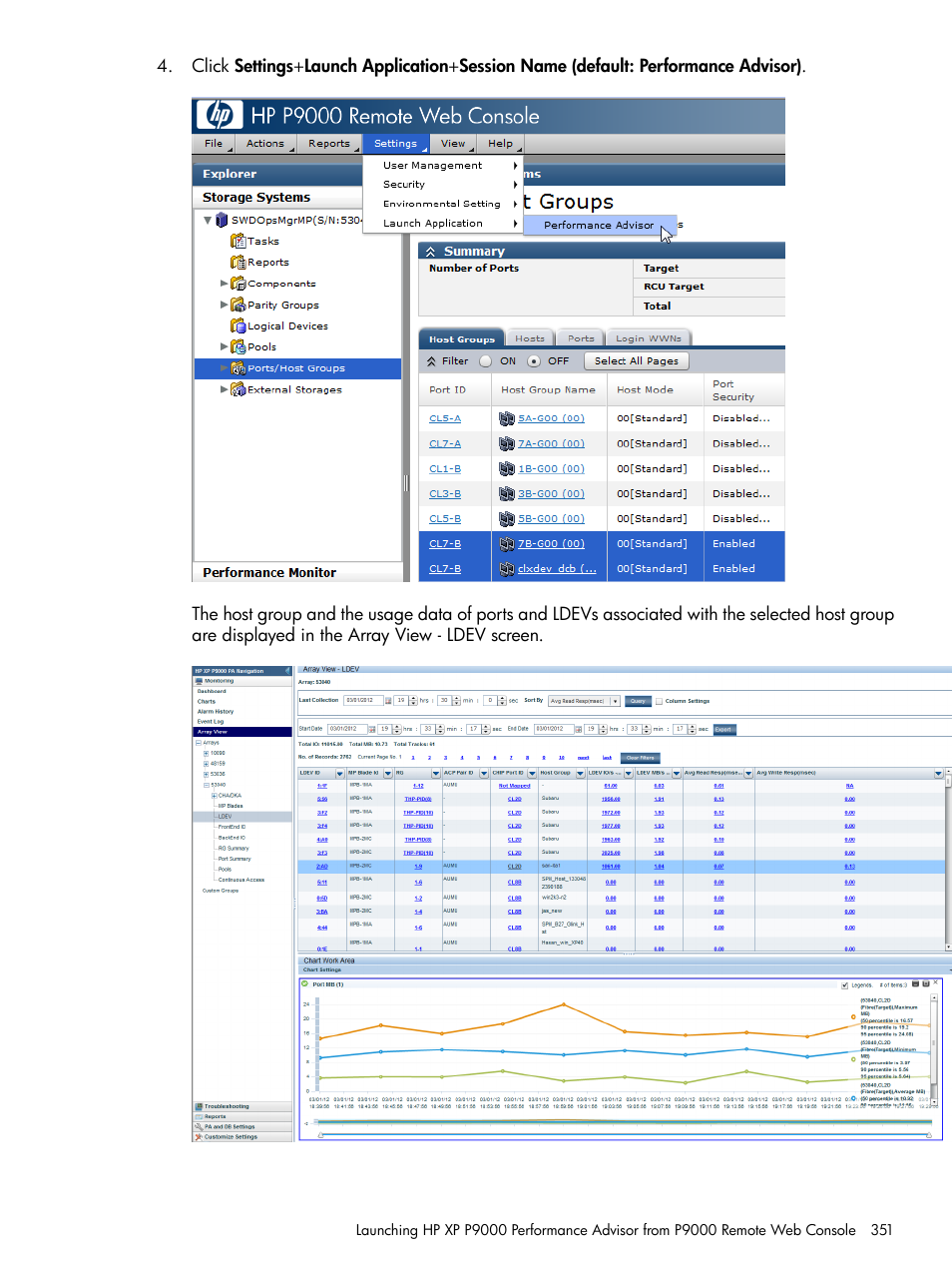Click host group icon beside 7B-G00 (00)
This screenshot has width=952, height=1269.
coord(507,544)
